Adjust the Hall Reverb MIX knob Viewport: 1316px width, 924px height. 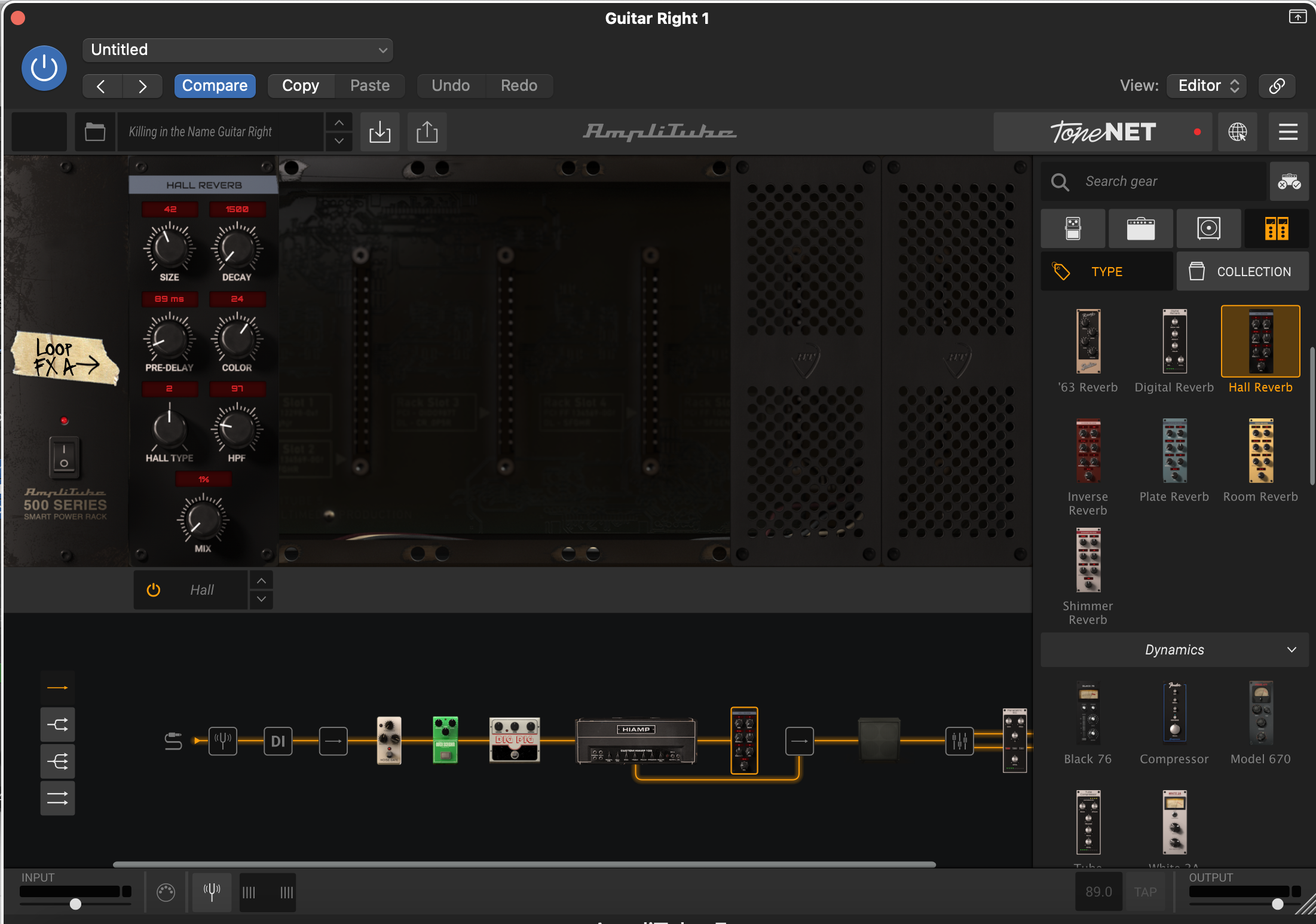coord(203,518)
